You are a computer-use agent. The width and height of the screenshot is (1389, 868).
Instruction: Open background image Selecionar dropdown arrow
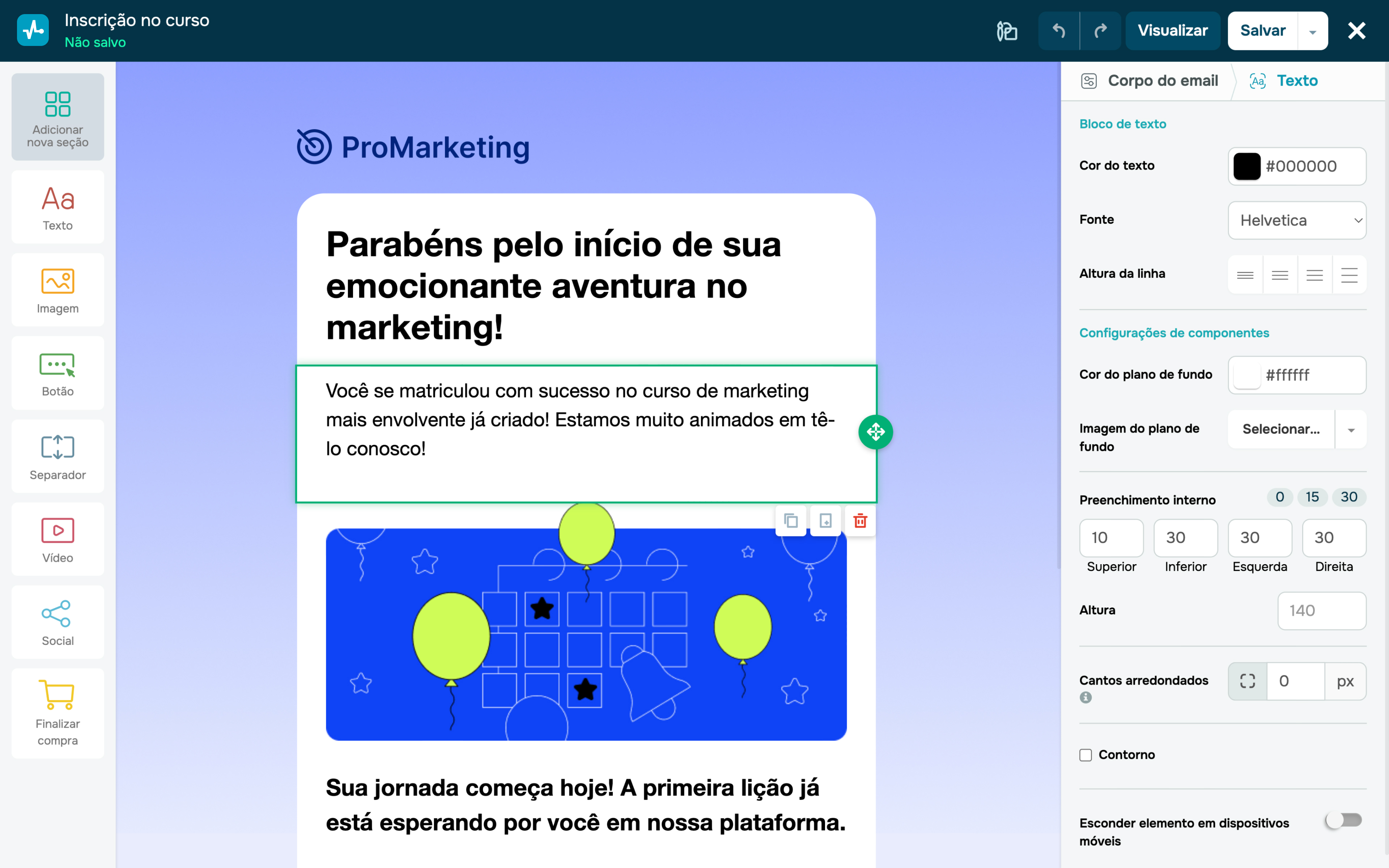[x=1351, y=430]
